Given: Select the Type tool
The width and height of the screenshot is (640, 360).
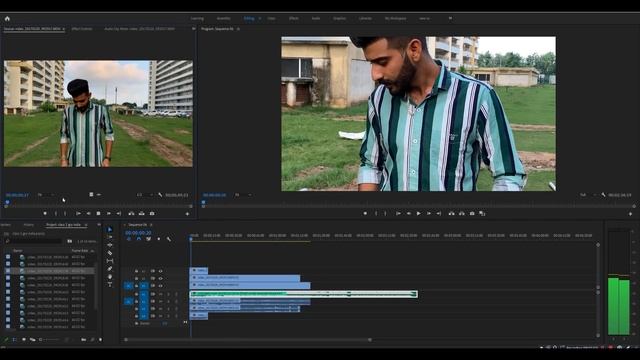Looking at the screenshot, I should click(109, 284).
